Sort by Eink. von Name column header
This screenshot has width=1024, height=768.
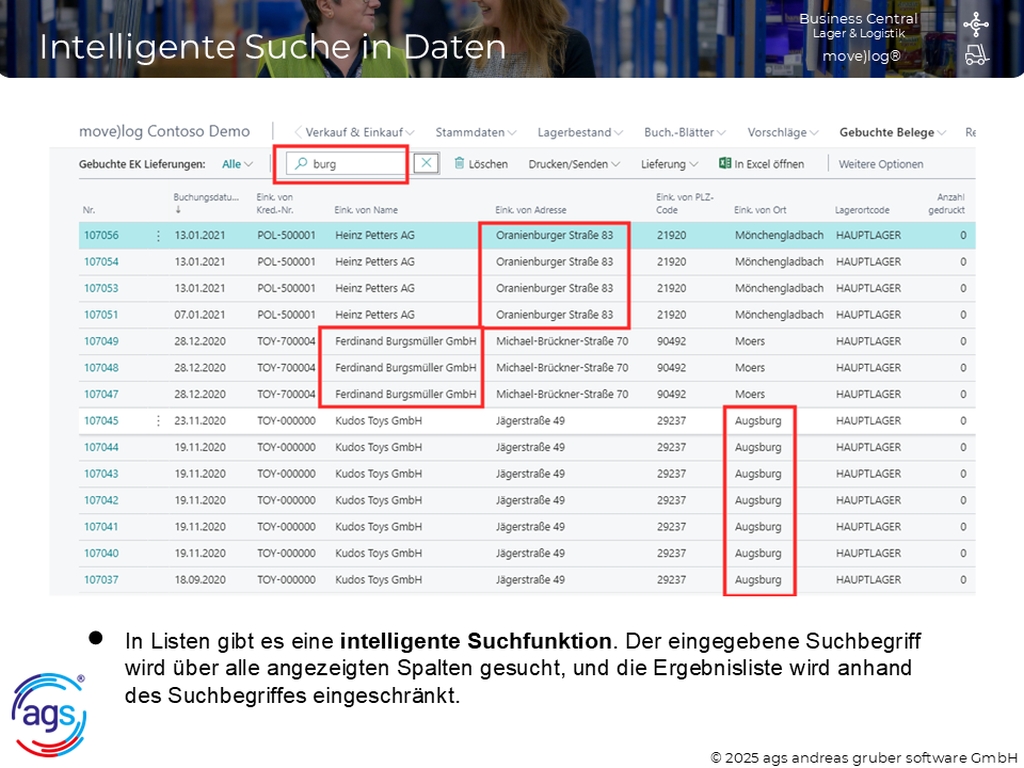(x=366, y=210)
